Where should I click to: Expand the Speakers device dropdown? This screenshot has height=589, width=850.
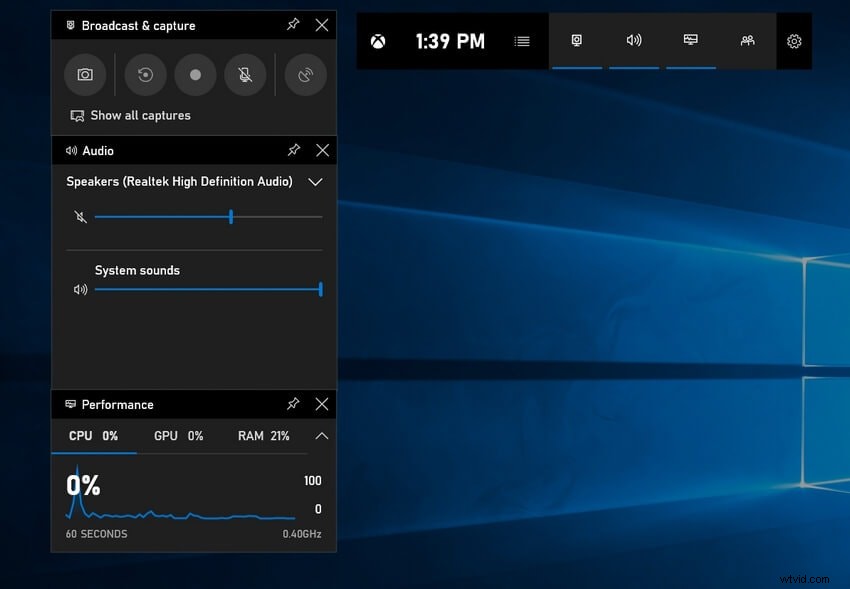(x=315, y=182)
